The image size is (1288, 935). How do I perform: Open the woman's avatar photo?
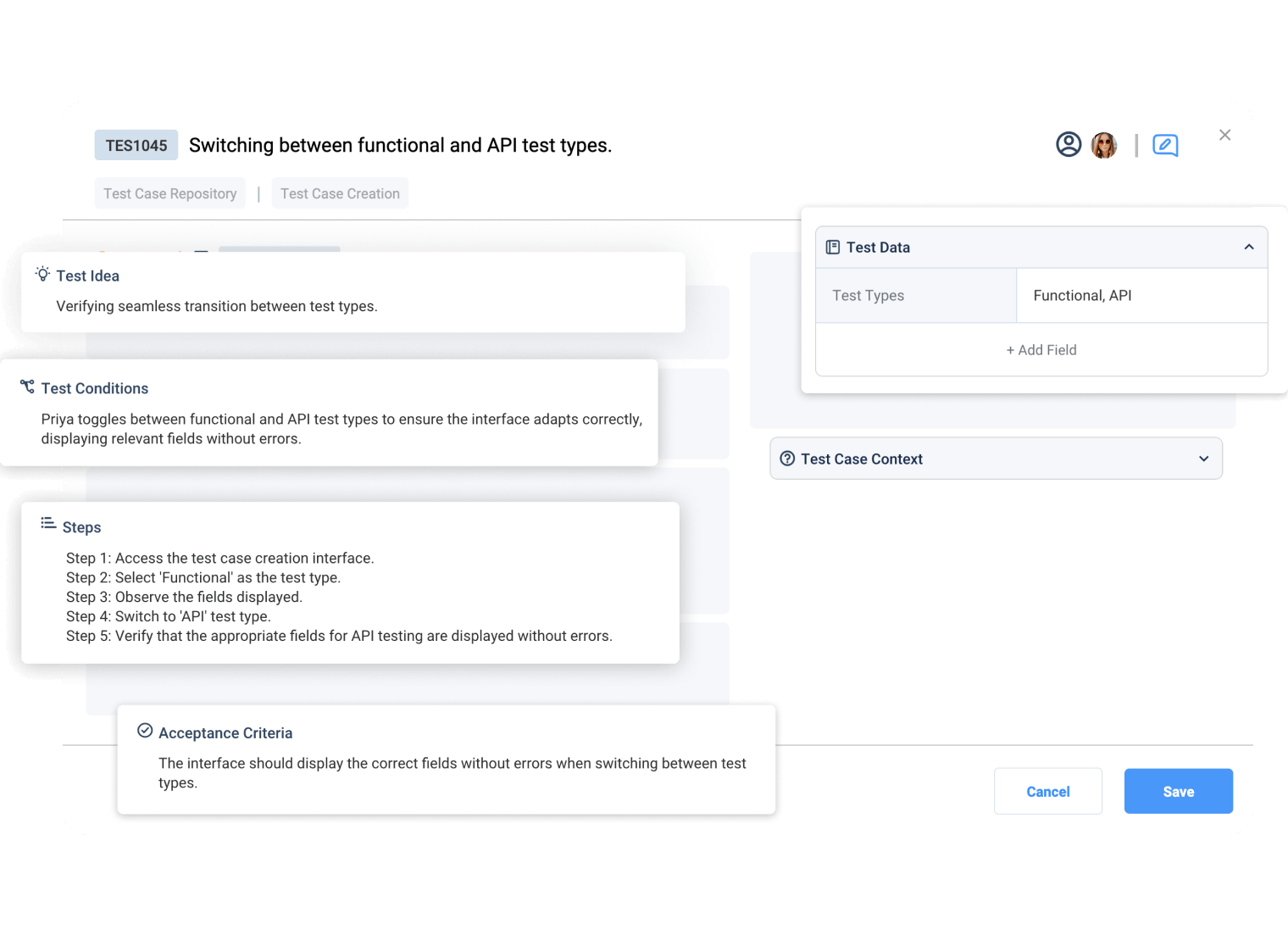1104,145
